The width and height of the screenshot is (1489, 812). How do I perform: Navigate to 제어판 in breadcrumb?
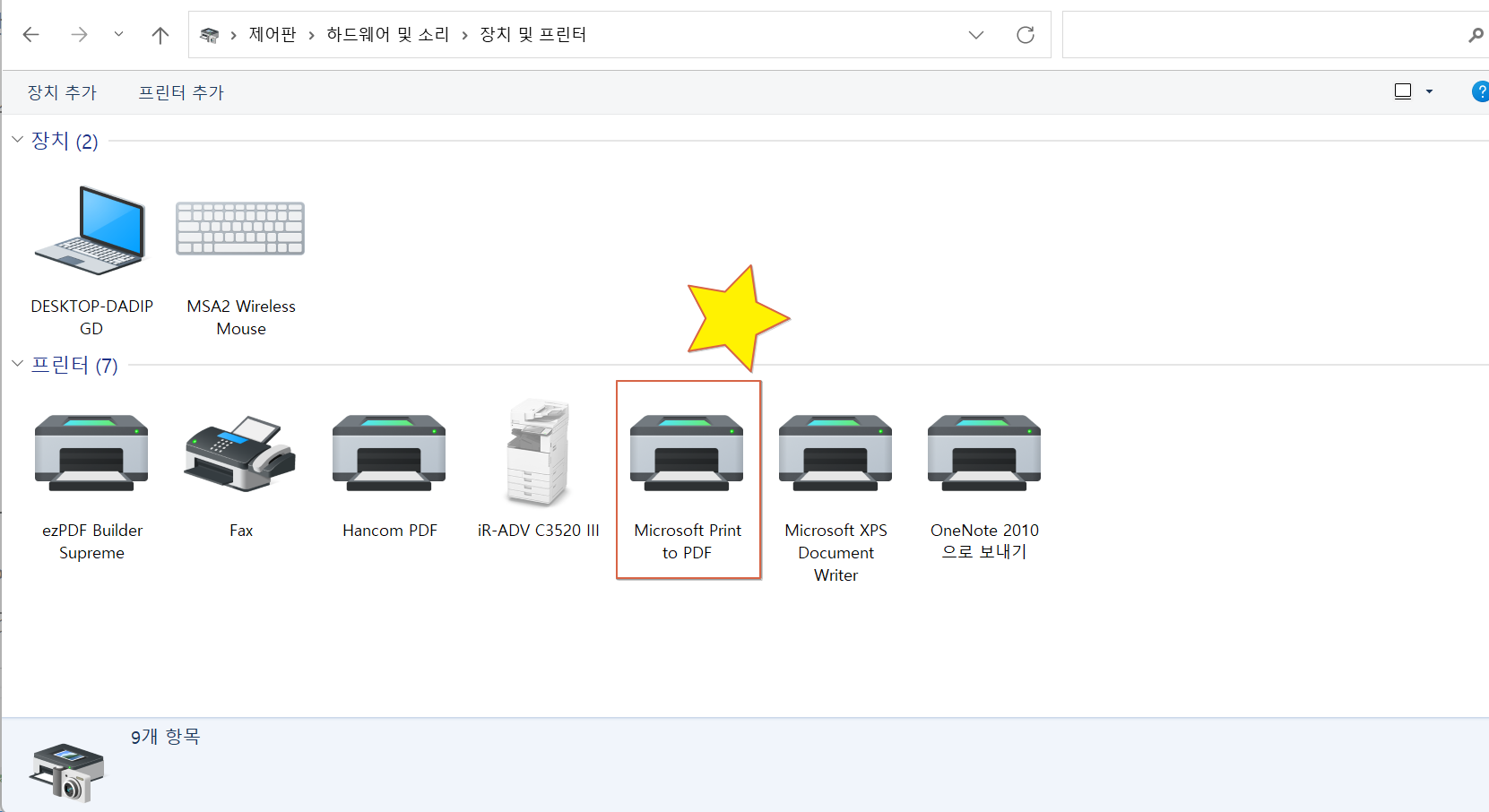click(273, 35)
